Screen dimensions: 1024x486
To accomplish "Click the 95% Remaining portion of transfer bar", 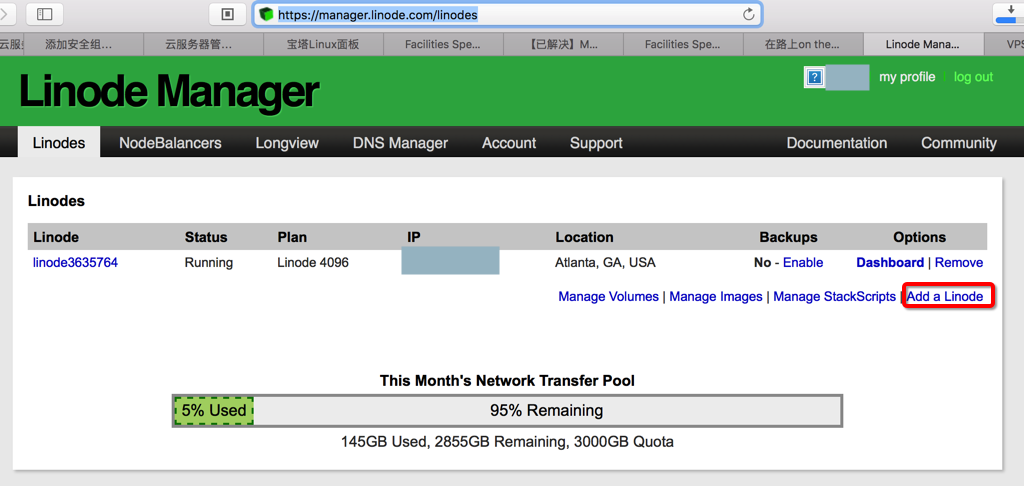I will coord(547,411).
